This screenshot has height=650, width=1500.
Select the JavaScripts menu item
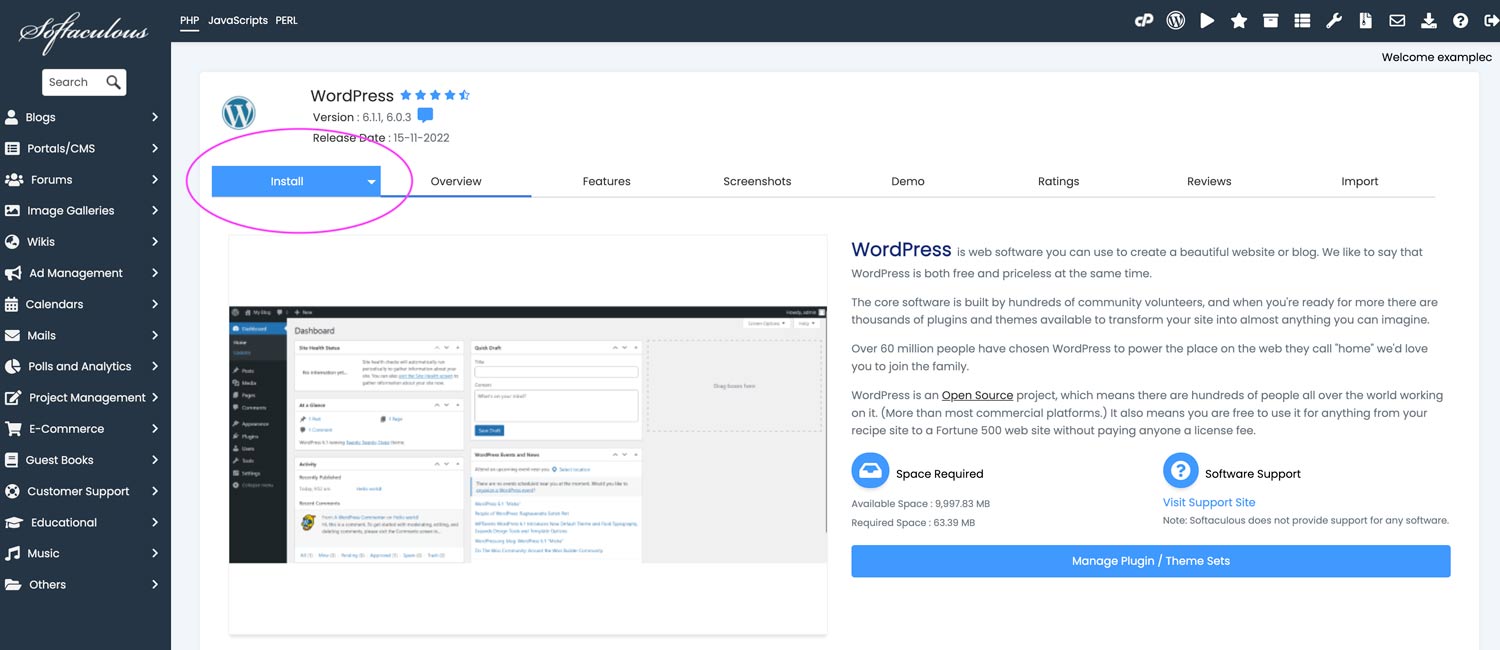point(238,20)
